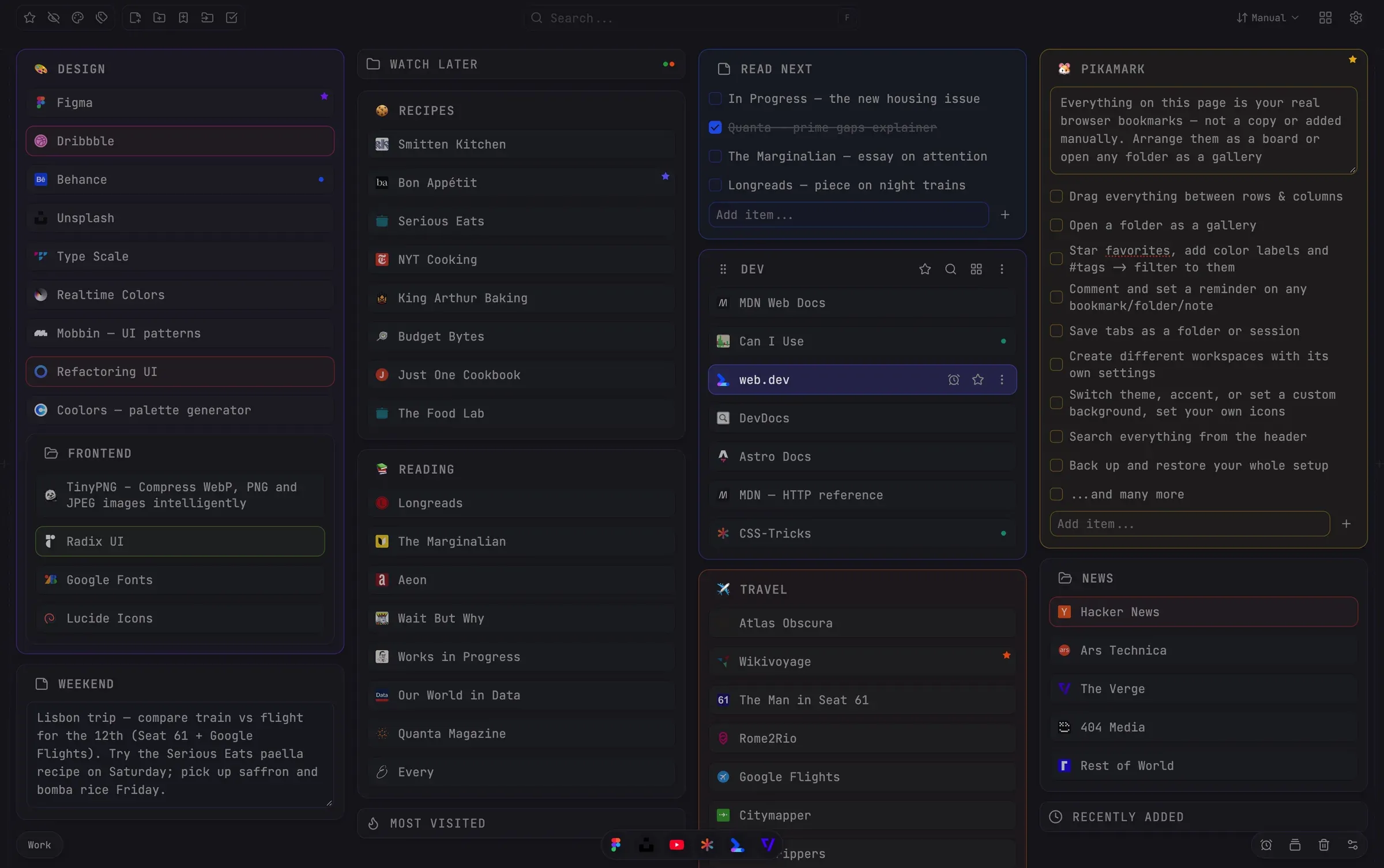Open Unsplash from the bottom dock

[x=646, y=845]
